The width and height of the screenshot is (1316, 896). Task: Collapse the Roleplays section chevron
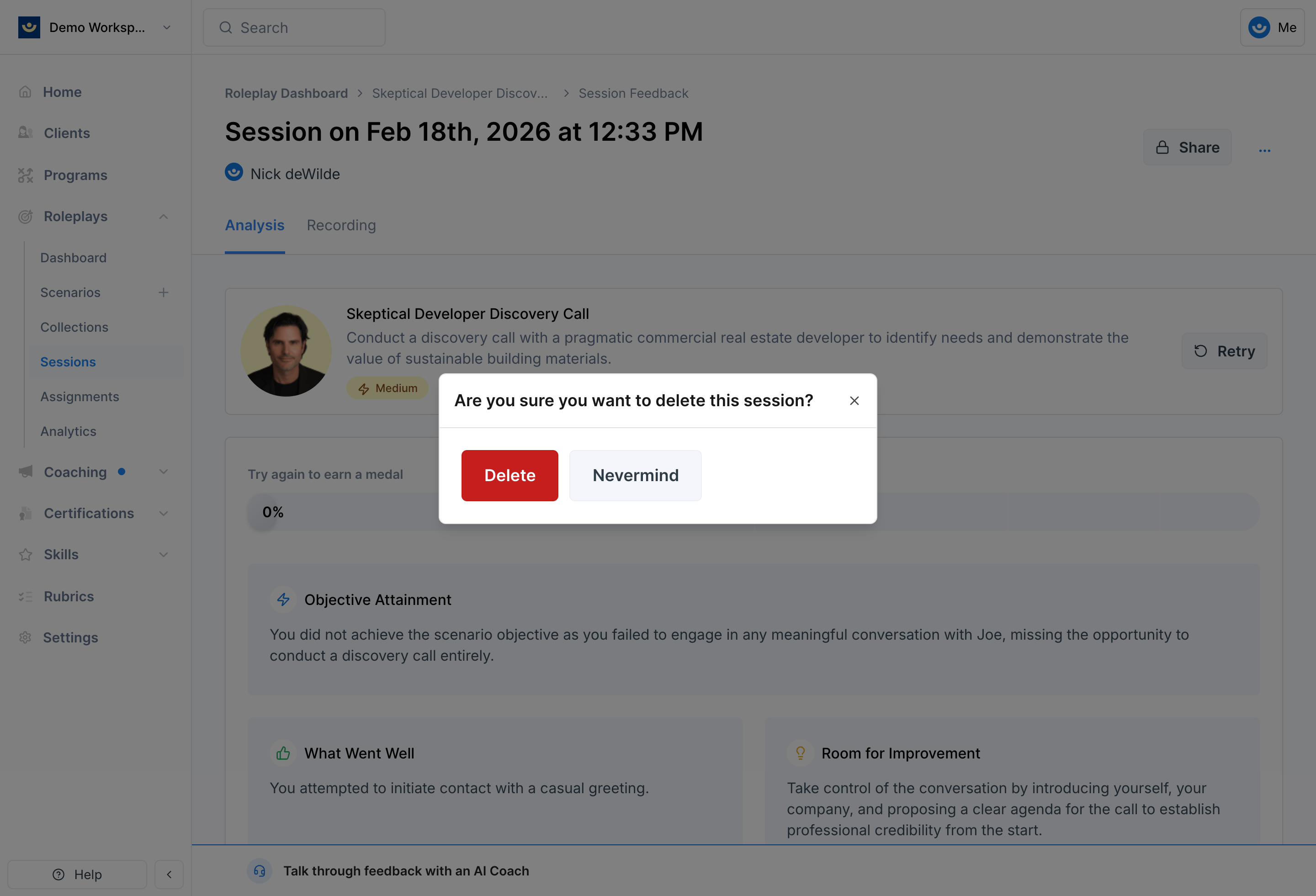click(x=164, y=217)
